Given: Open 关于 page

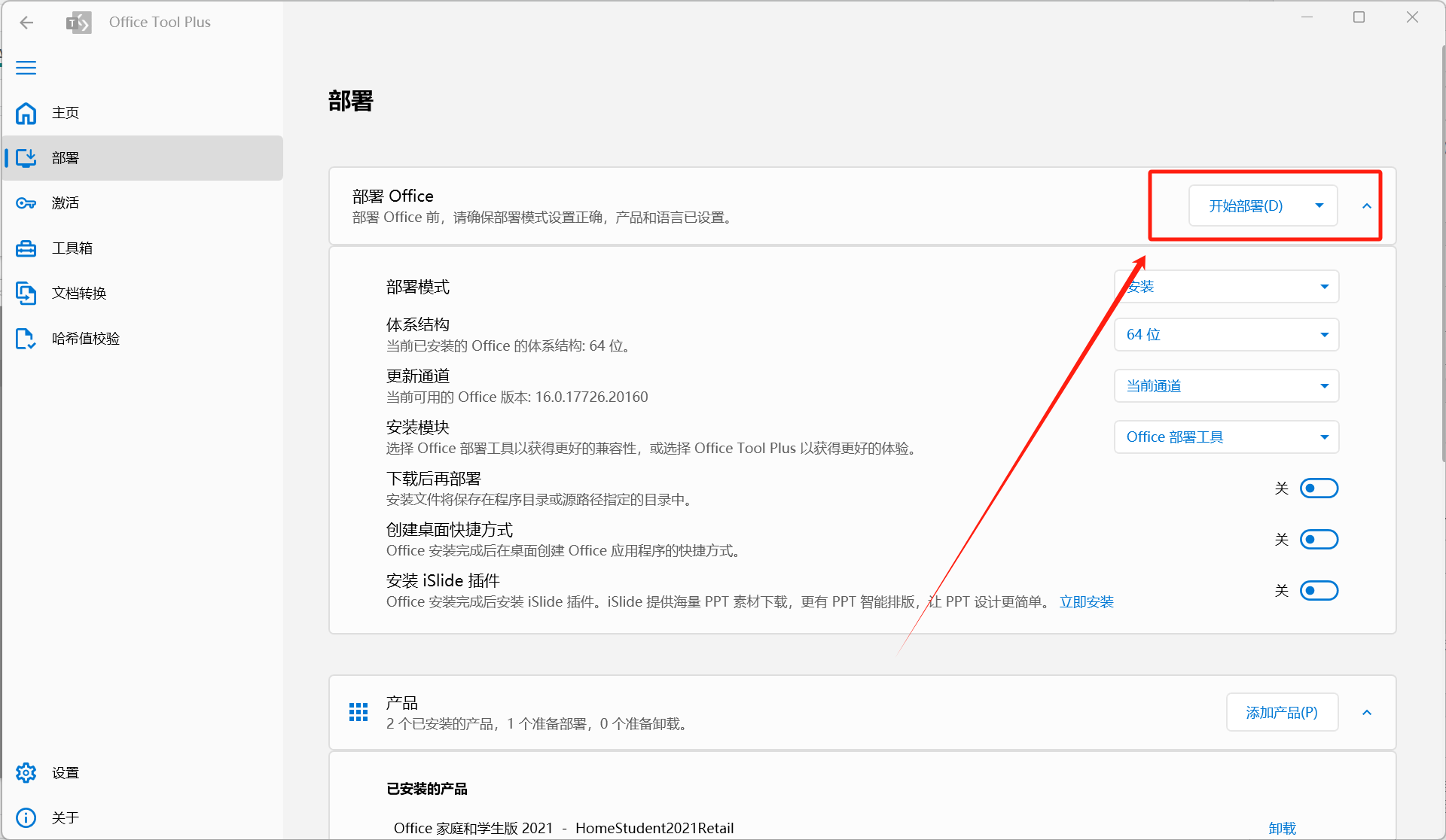Looking at the screenshot, I should 143,817.
